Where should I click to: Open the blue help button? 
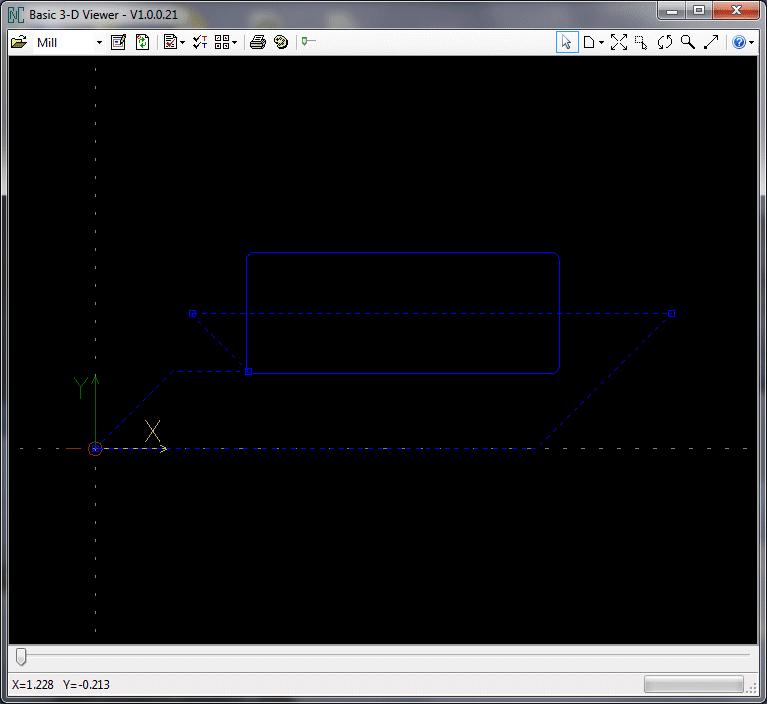tap(739, 42)
